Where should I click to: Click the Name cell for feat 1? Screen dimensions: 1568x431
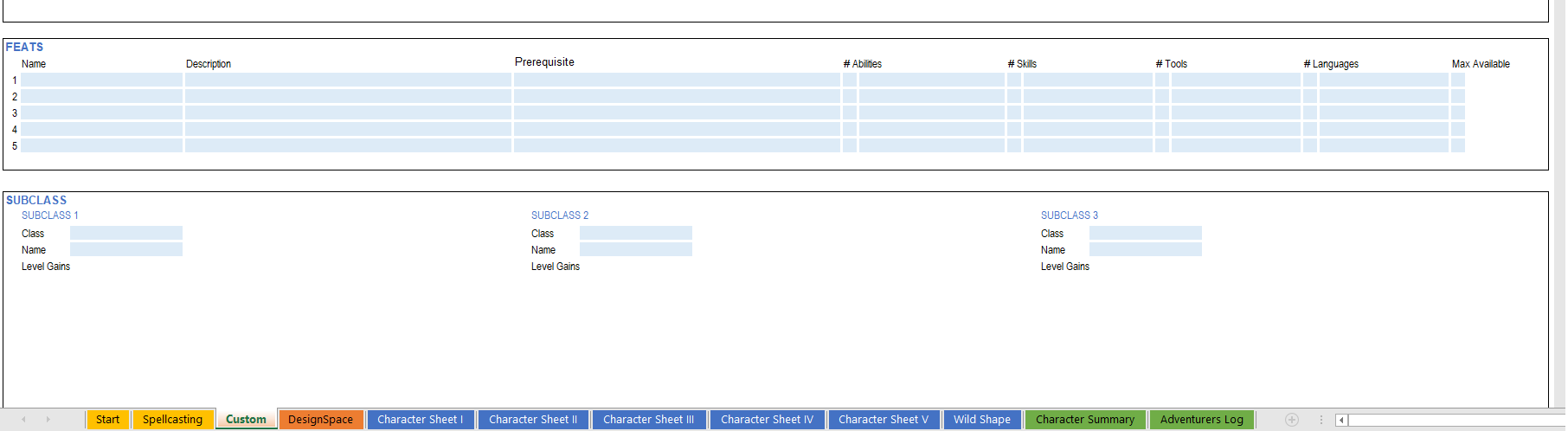click(101, 80)
